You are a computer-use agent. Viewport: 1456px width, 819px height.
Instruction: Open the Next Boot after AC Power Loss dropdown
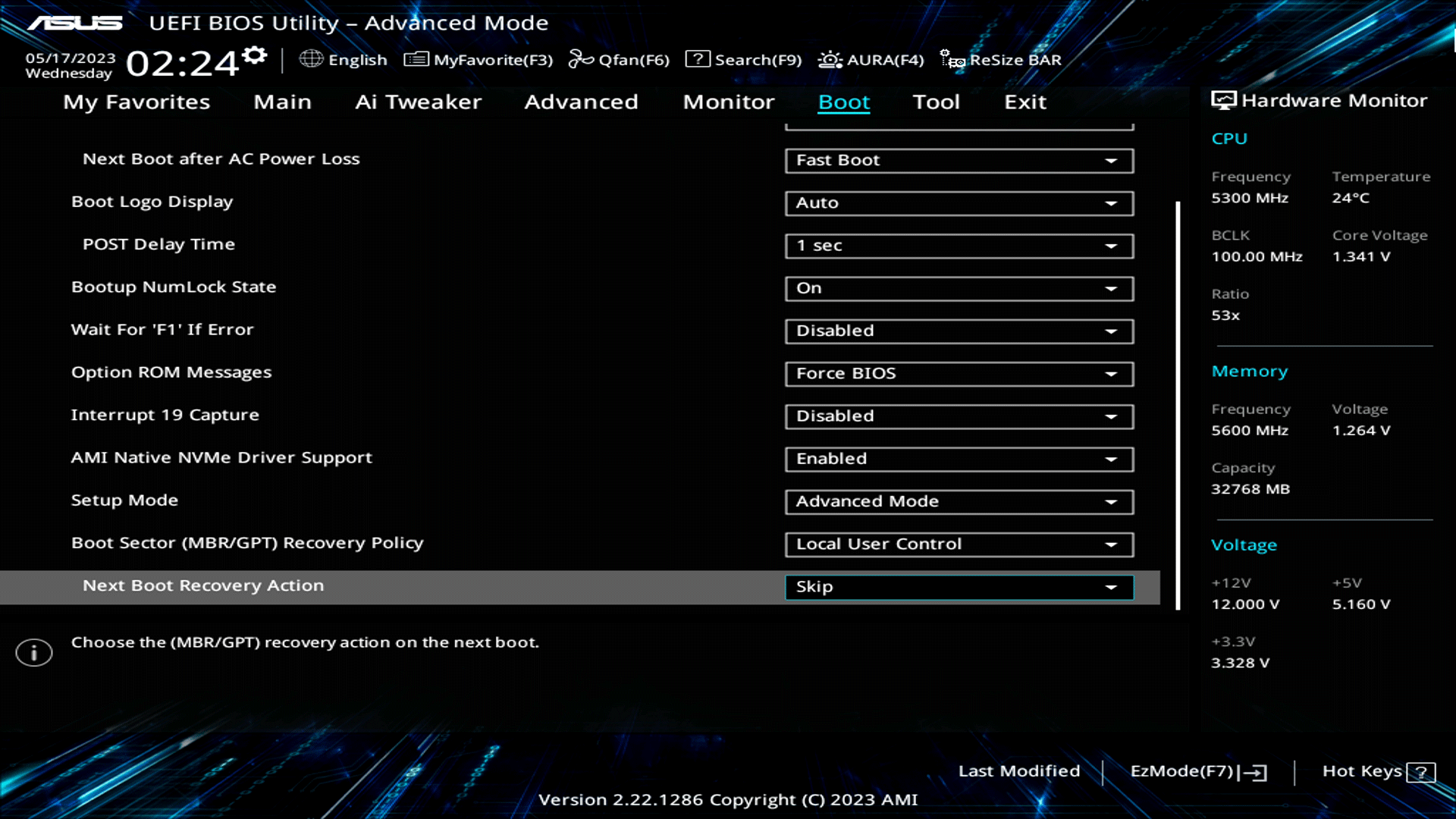(959, 160)
